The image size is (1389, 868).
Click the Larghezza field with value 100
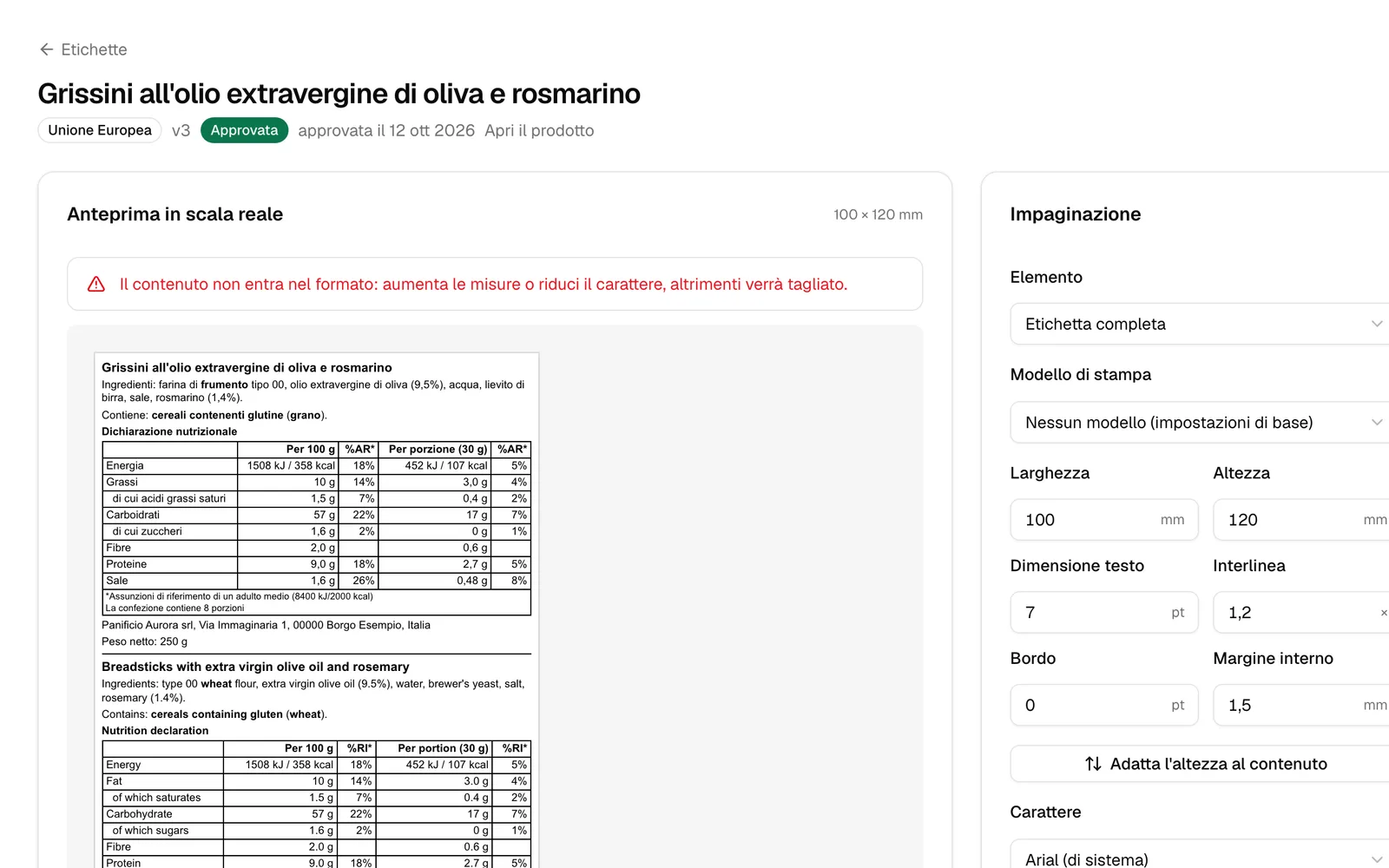1104,520
